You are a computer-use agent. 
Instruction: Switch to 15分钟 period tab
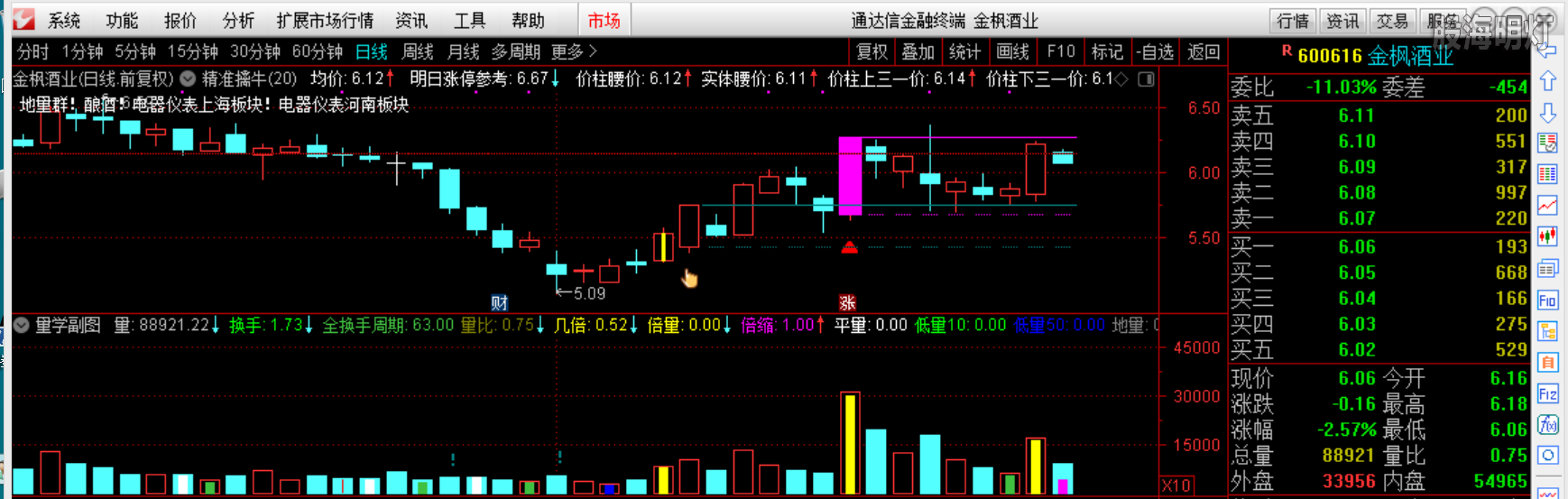pyautogui.click(x=193, y=51)
